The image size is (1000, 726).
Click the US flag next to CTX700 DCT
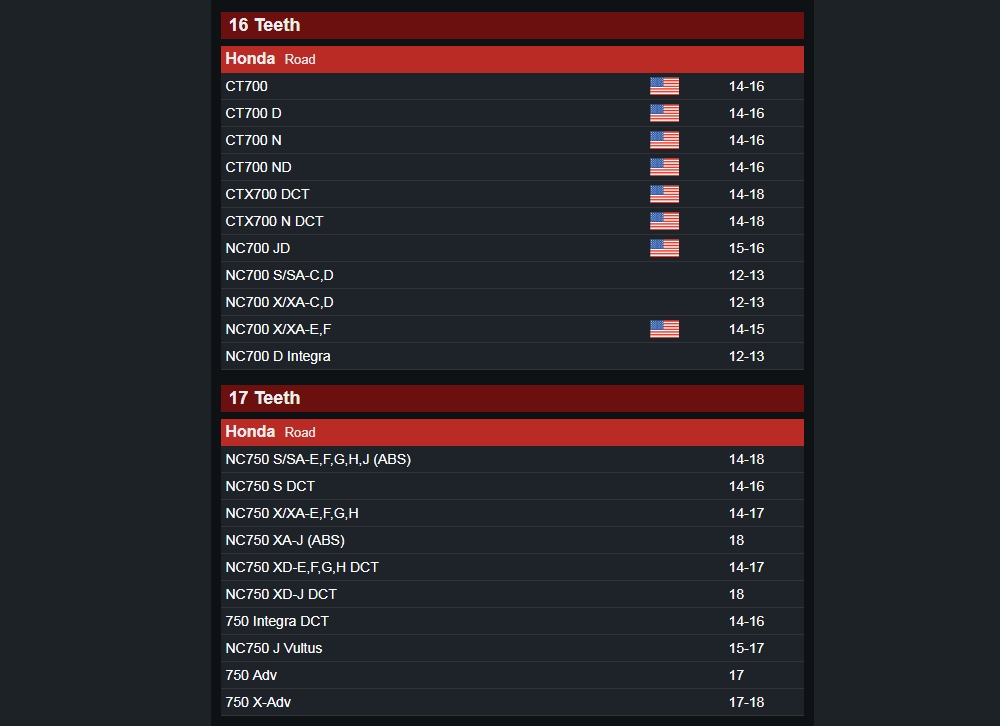tap(664, 194)
